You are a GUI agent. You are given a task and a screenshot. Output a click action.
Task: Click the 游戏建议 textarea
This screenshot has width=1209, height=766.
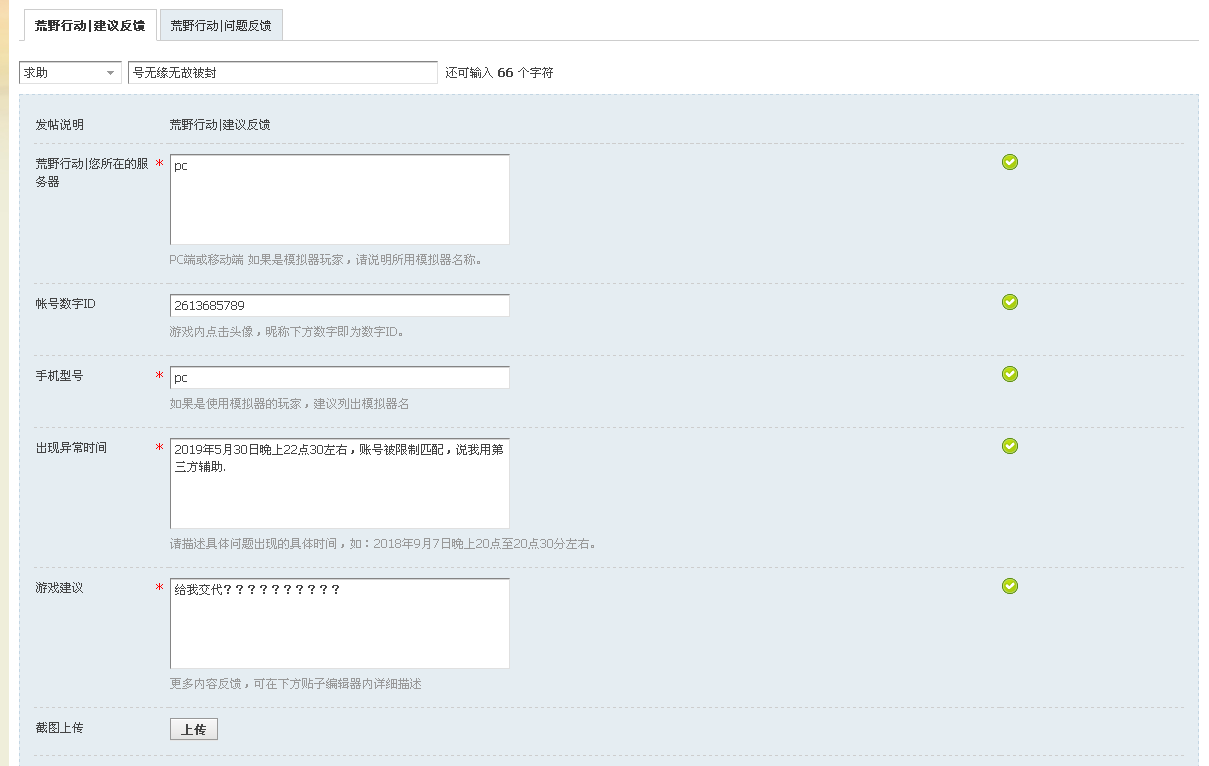(340, 623)
